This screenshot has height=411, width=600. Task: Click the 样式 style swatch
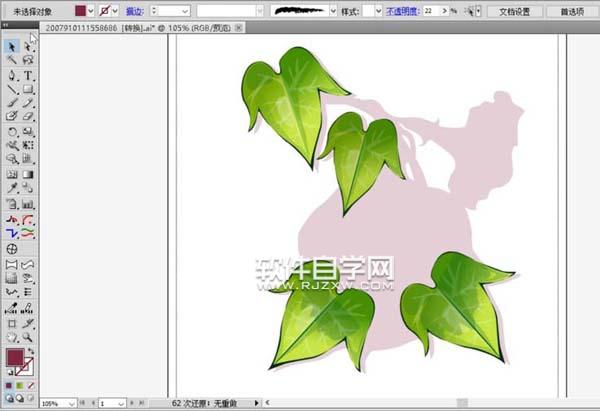click(368, 11)
